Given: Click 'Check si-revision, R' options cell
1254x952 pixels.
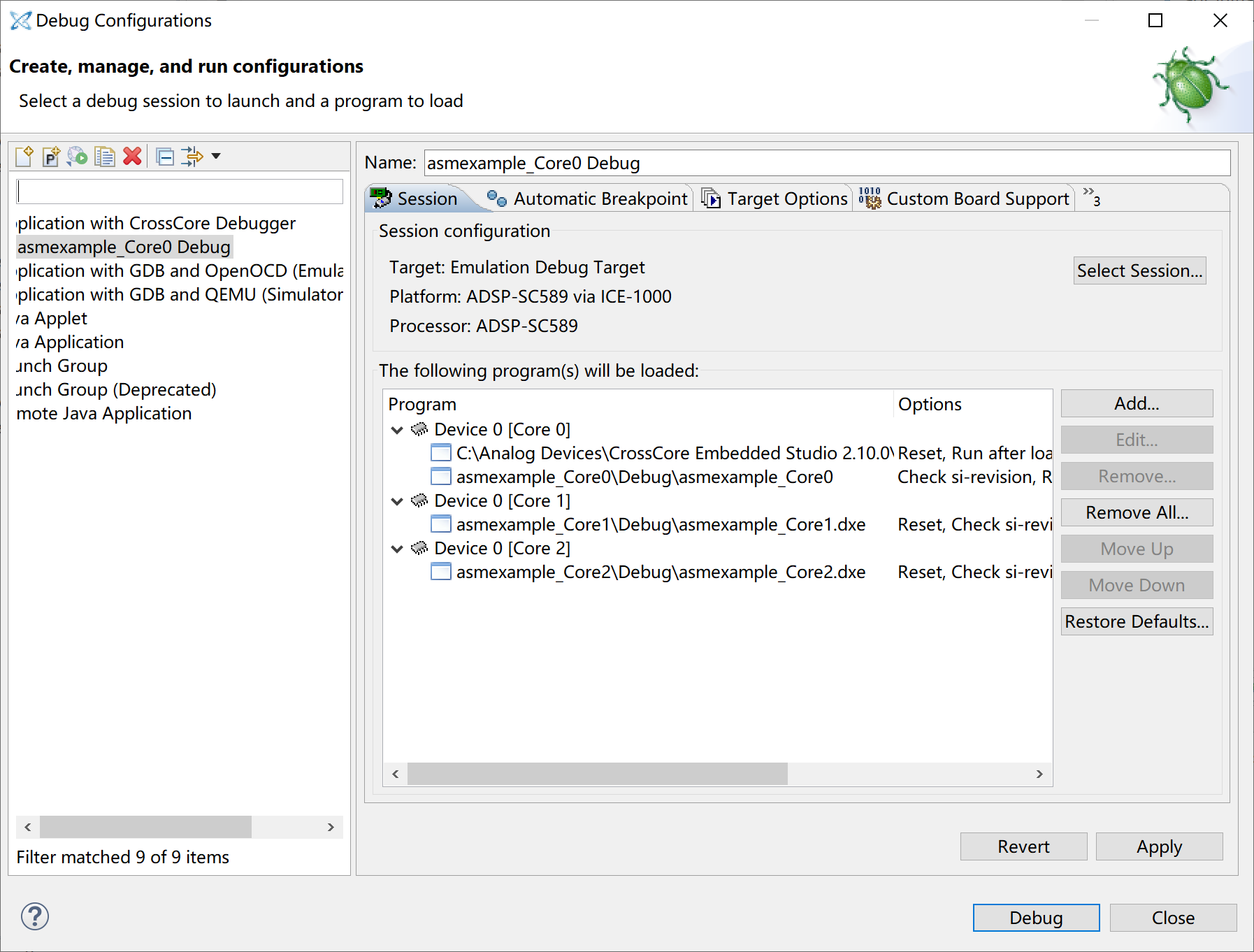Looking at the screenshot, I should pos(974,477).
